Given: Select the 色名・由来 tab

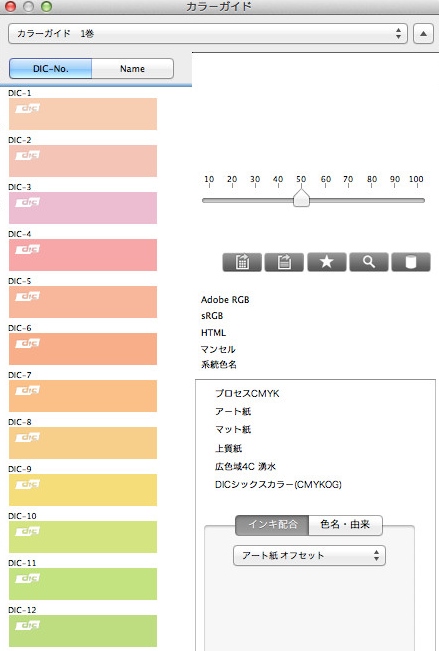Looking at the screenshot, I should click(345, 525).
